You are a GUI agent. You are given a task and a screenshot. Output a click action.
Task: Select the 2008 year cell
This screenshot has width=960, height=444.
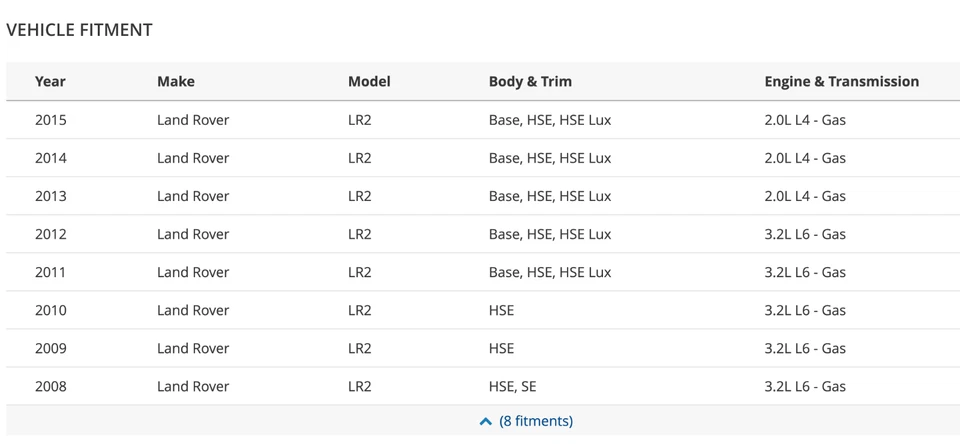pos(51,386)
